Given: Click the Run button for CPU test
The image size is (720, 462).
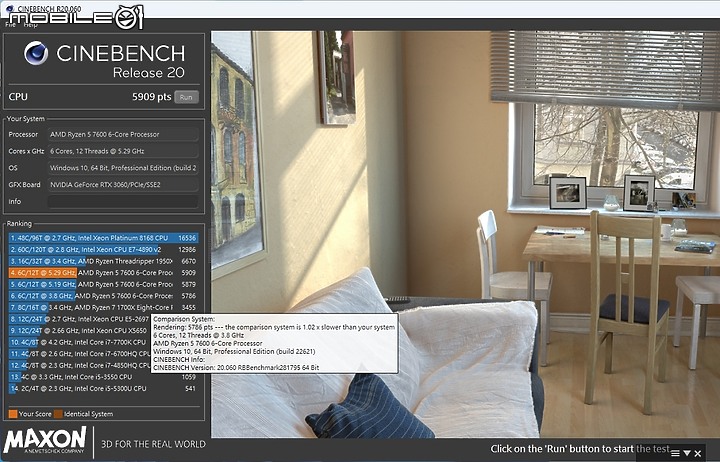Looking at the screenshot, I should pos(186,97).
